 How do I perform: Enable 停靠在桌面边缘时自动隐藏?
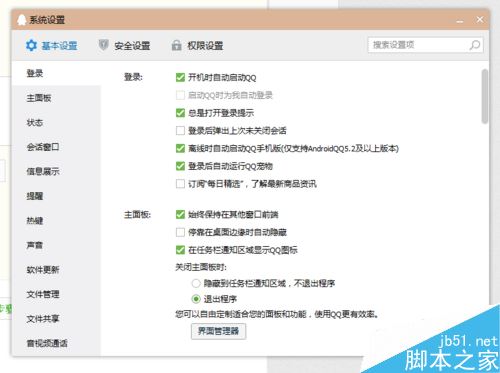pos(180,232)
